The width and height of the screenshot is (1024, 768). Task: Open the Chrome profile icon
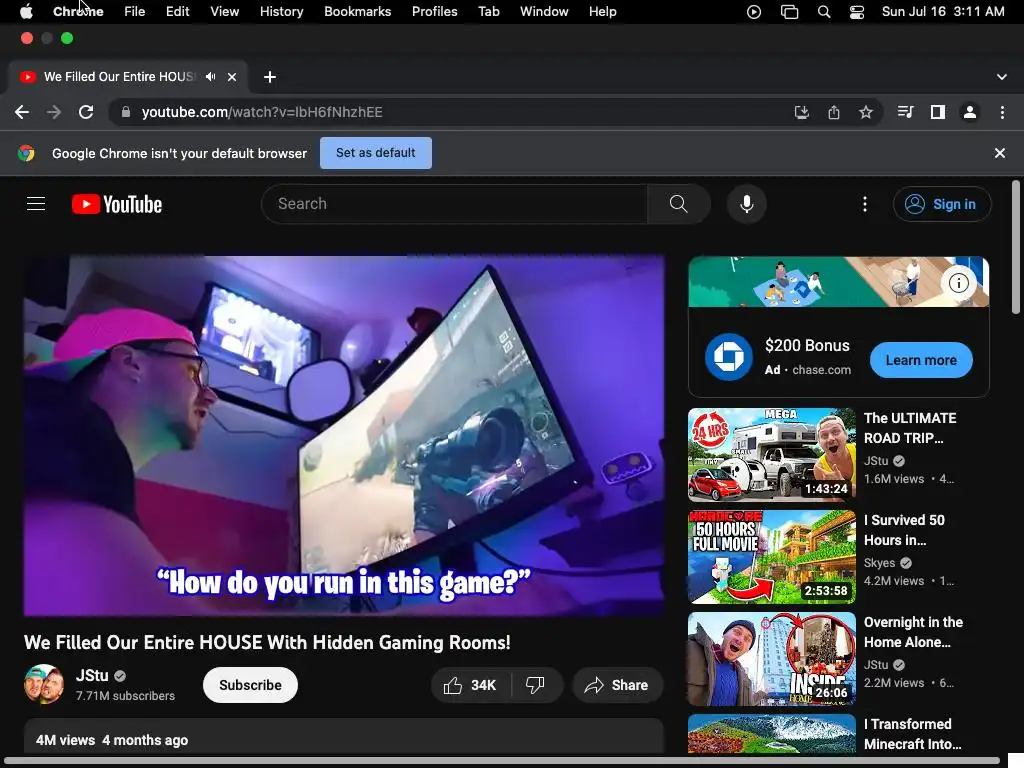tap(970, 112)
